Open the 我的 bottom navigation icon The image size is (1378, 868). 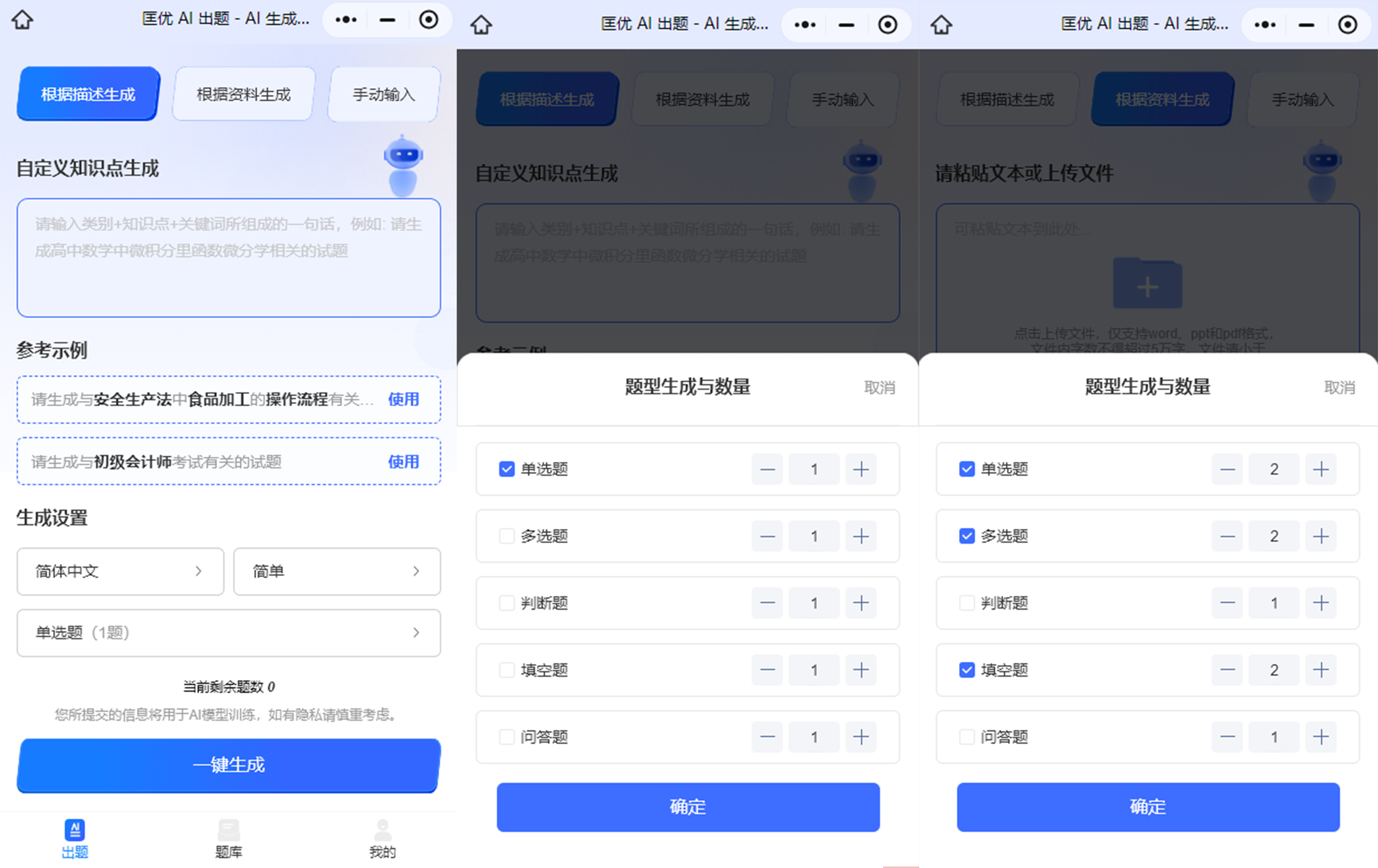point(382,838)
